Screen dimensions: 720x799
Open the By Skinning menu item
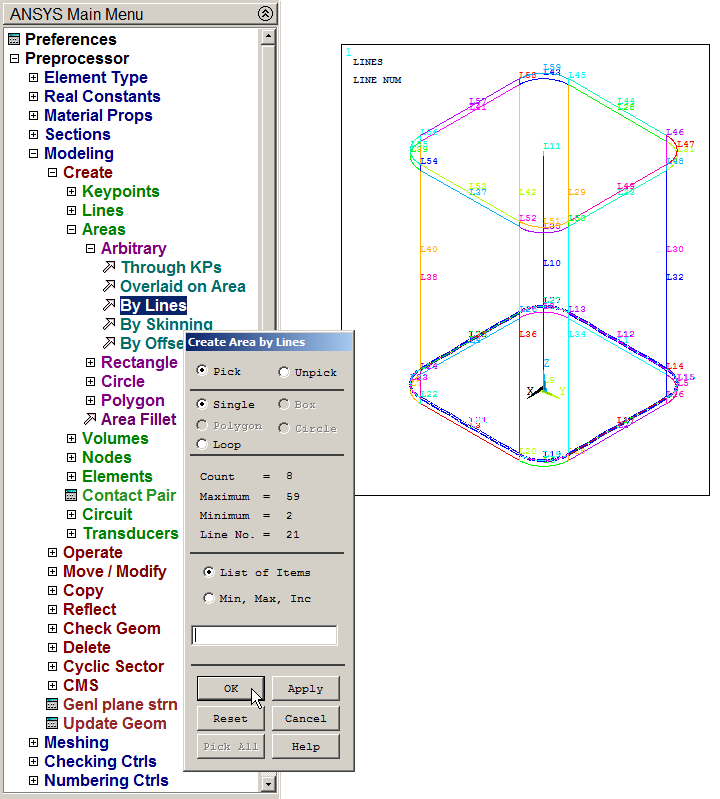(x=167, y=324)
